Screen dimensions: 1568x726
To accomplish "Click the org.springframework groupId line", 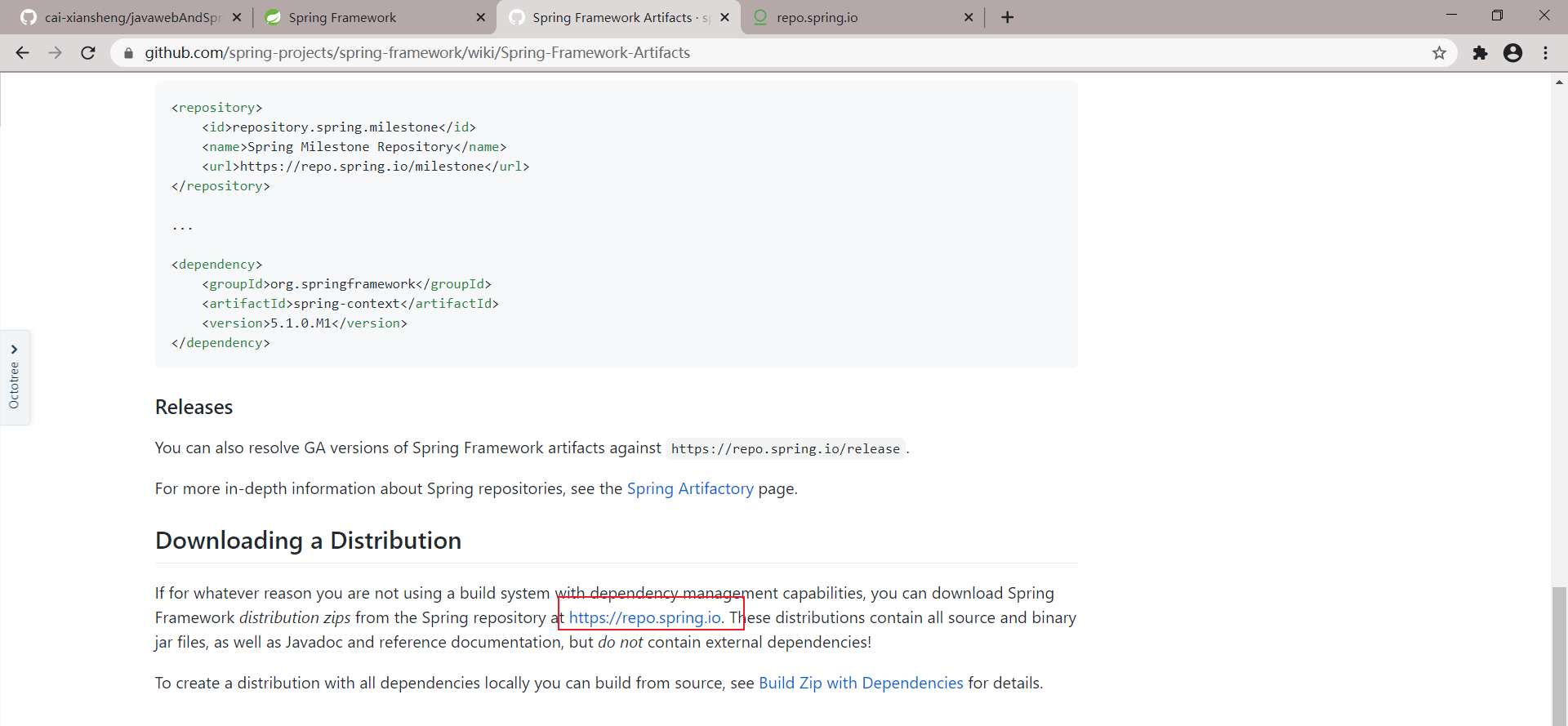I will 347,284.
